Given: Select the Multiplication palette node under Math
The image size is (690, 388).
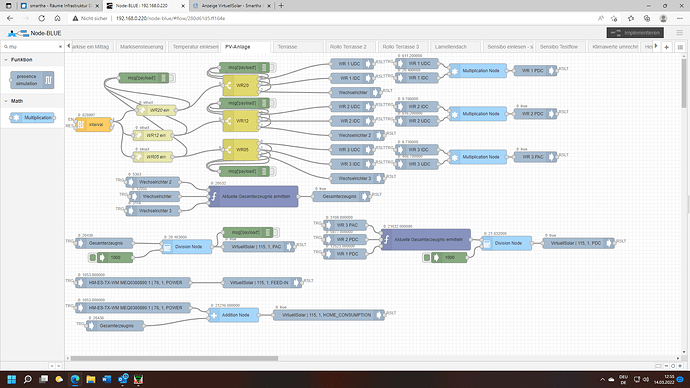Looking at the screenshot, I should click(32, 118).
